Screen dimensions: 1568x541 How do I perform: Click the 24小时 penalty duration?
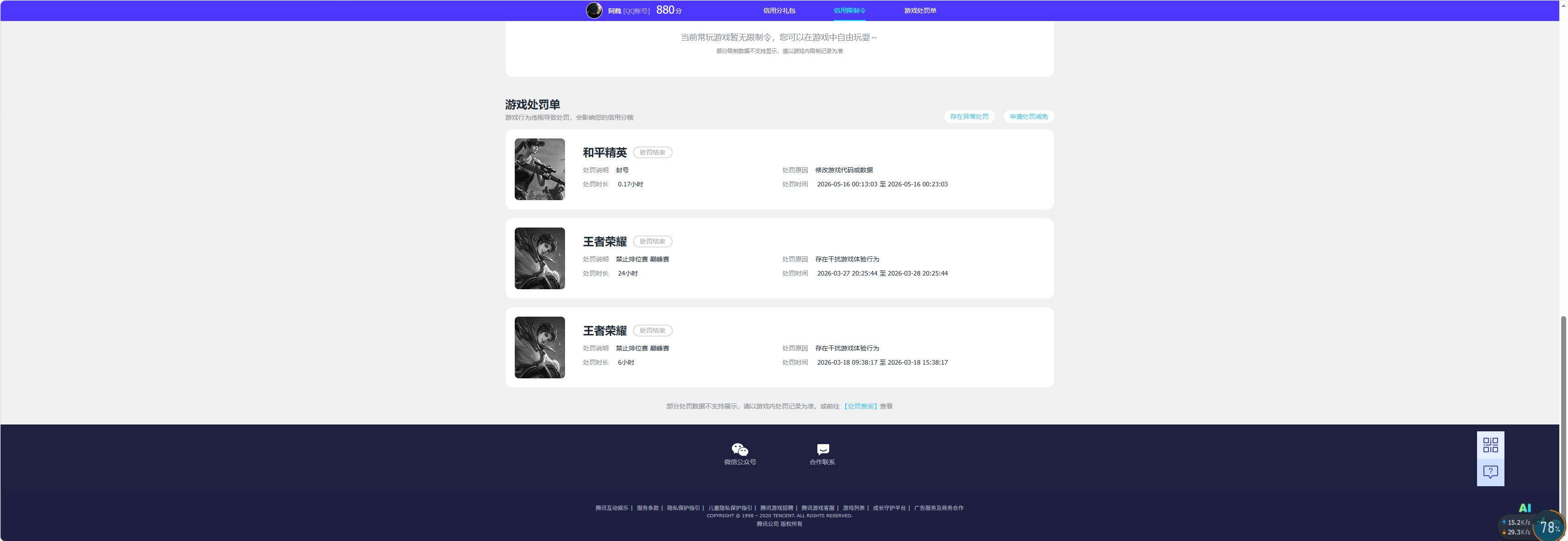(628, 273)
